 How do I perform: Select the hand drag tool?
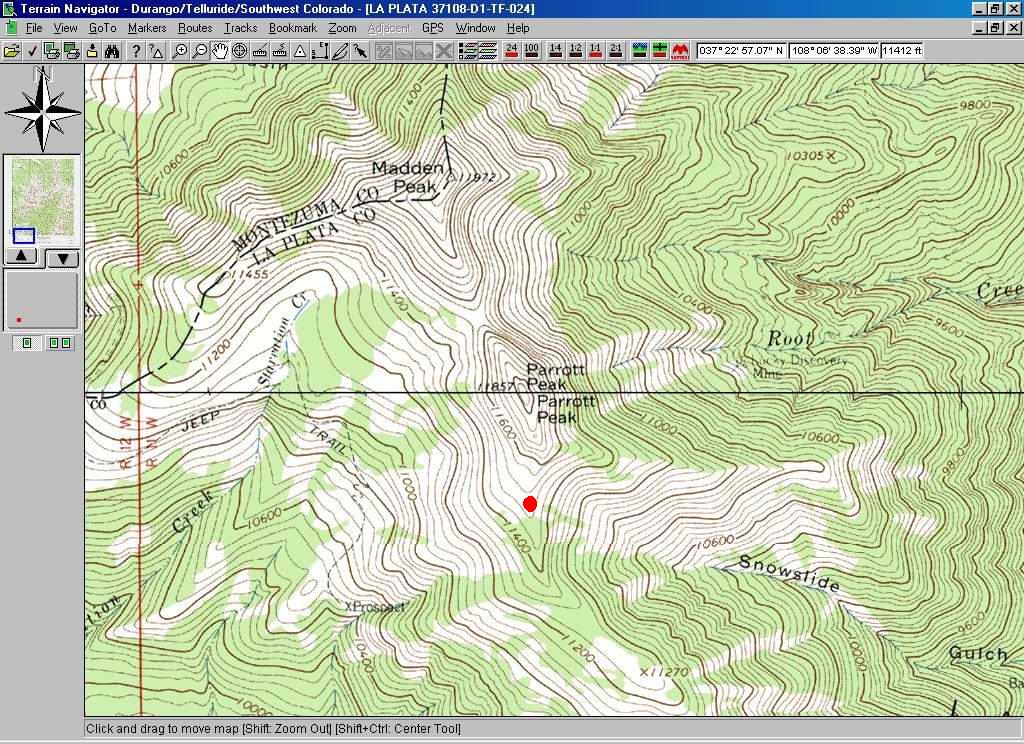click(219, 51)
